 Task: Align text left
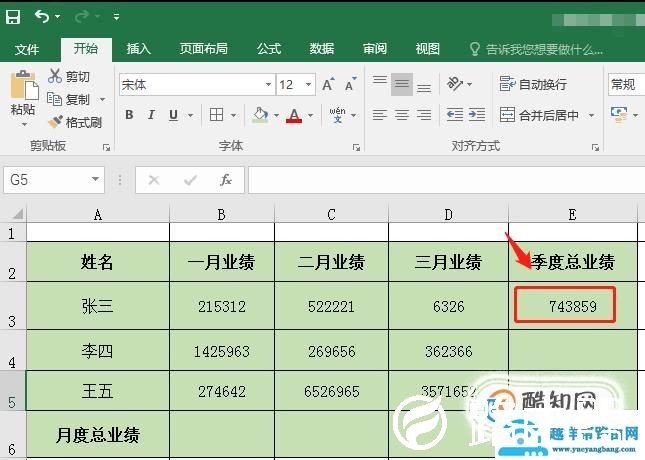380,115
